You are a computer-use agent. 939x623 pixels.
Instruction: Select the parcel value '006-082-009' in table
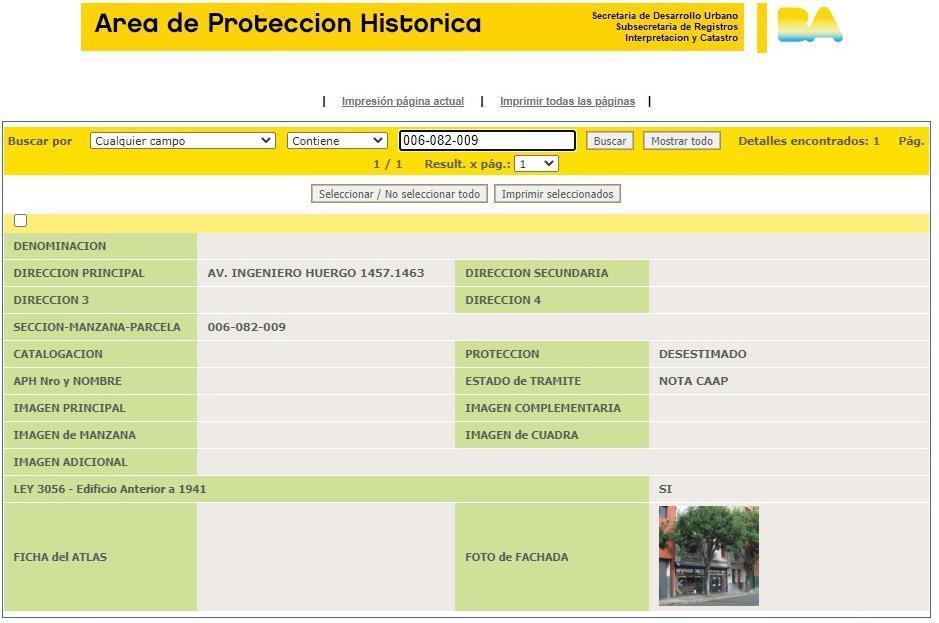click(x=247, y=327)
